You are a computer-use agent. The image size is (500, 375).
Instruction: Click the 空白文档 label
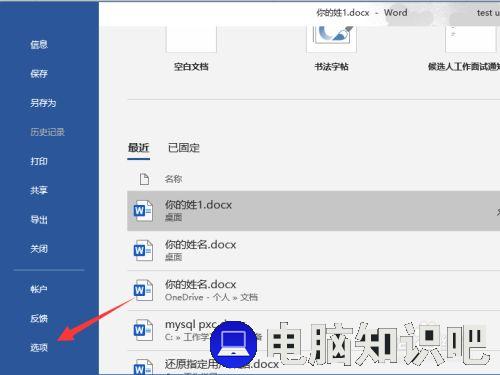pos(191,67)
